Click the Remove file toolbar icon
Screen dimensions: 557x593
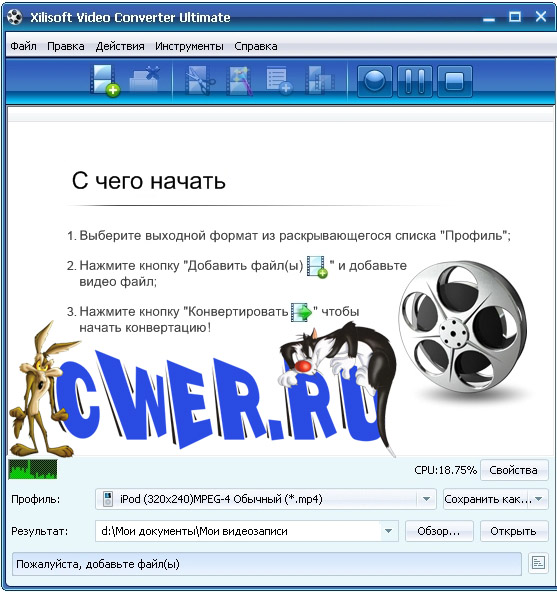tap(144, 80)
